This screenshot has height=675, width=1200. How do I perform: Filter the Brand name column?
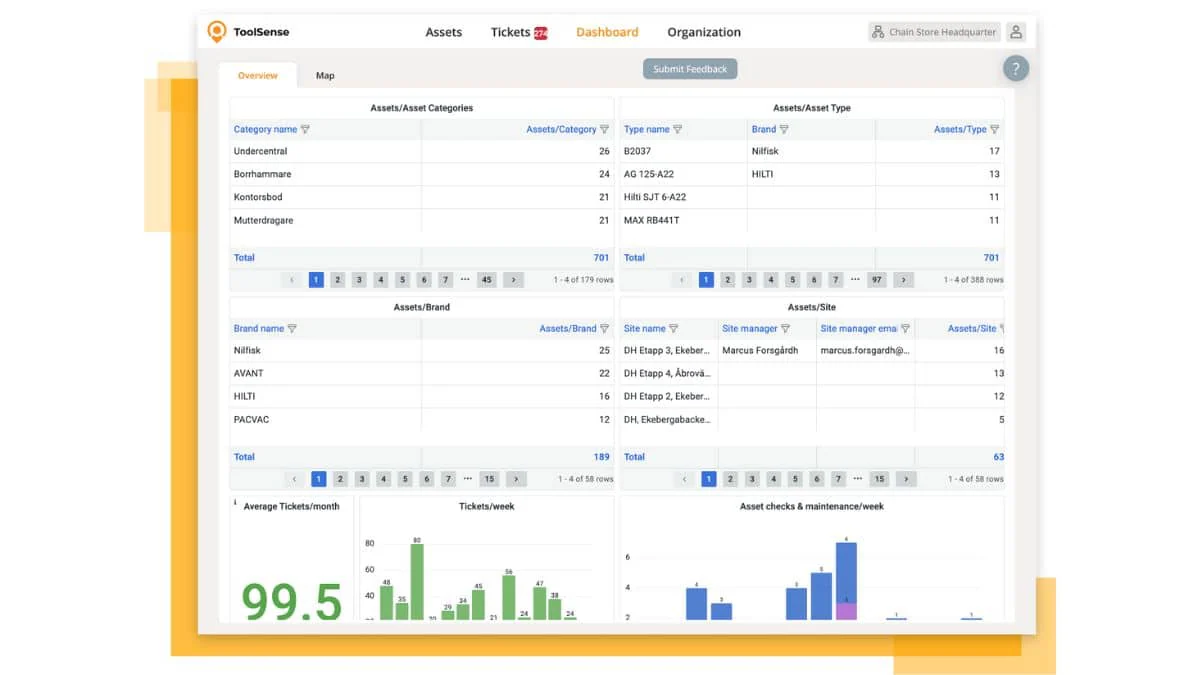292,328
